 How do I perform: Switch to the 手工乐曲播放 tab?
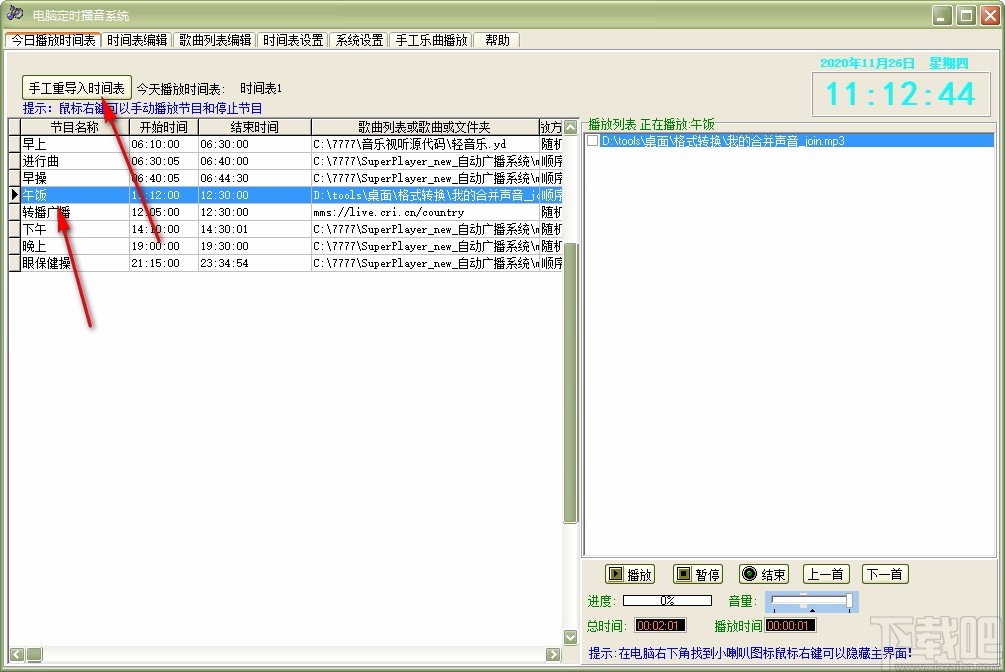click(431, 40)
